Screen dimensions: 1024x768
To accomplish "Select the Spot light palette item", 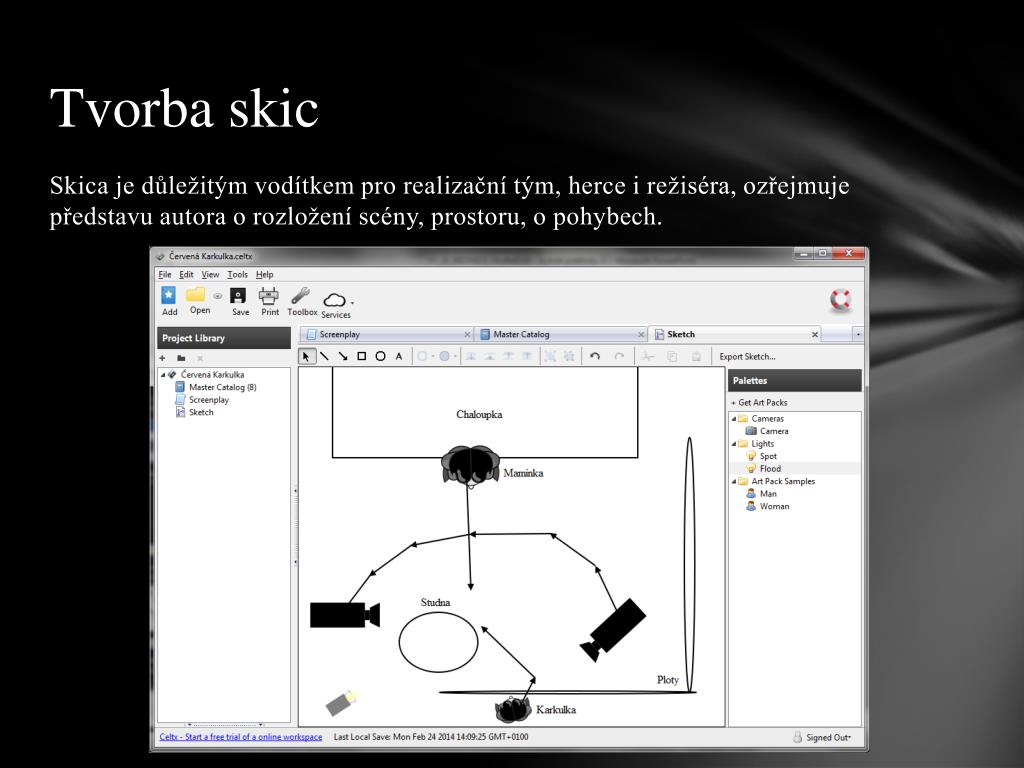I will pyautogui.click(x=761, y=456).
